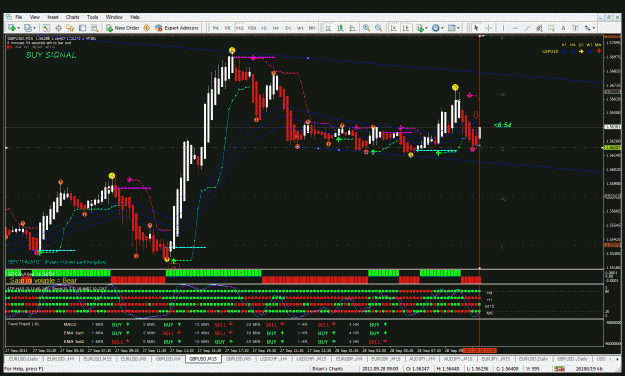Zoom in on the chart
625x376 pixels.
pyautogui.click(x=366, y=28)
